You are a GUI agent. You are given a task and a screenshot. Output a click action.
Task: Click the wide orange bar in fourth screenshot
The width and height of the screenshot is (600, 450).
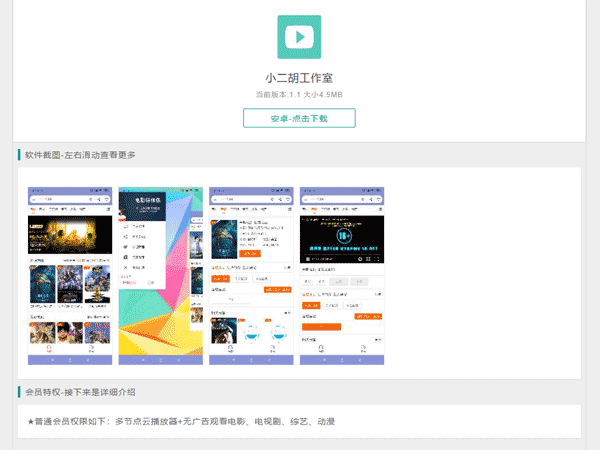tap(322, 327)
